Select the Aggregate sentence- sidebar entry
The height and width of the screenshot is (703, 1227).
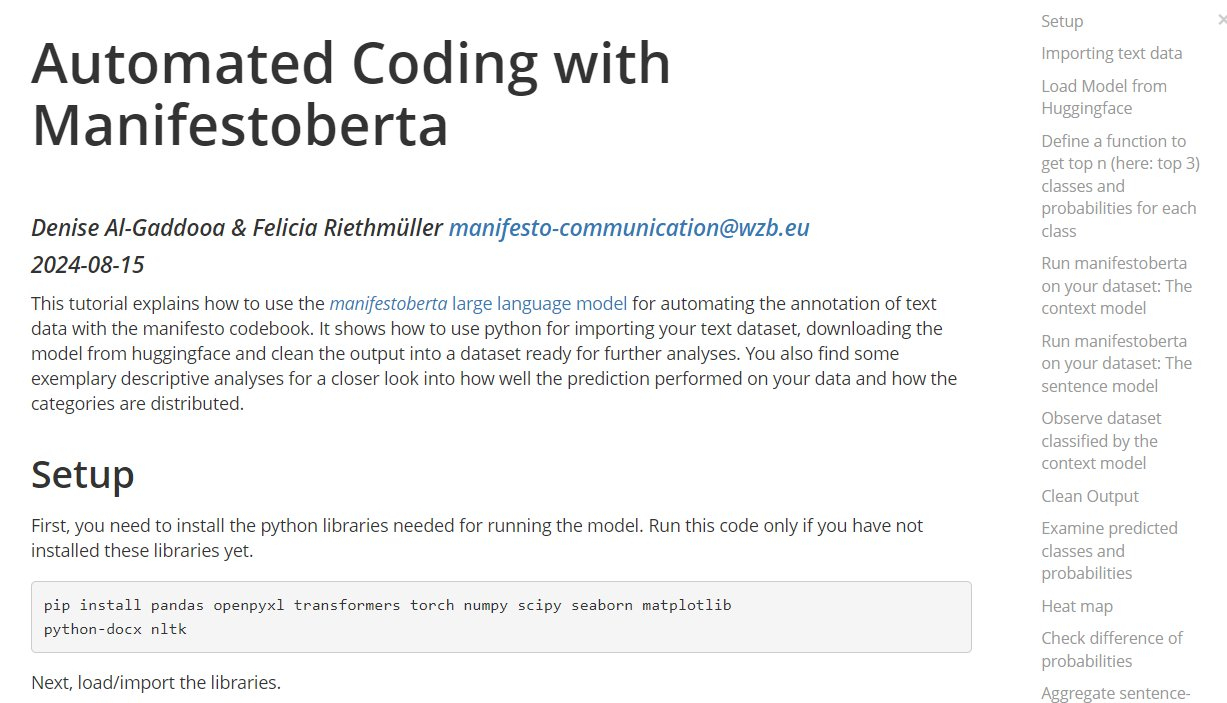point(1115,693)
